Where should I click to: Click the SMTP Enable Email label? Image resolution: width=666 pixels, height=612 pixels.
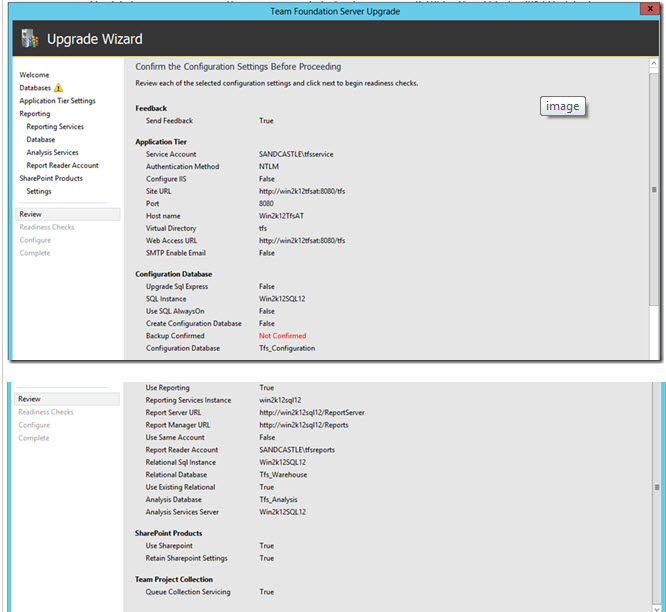coord(176,253)
